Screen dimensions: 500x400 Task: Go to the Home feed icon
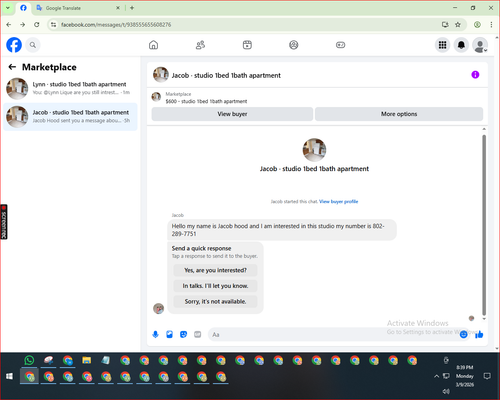pos(153,45)
